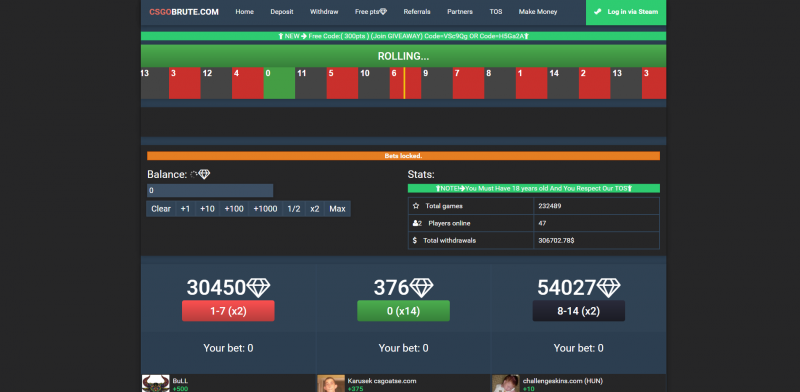Click the orange Bets locked bar
800x392 pixels.
pos(403,156)
